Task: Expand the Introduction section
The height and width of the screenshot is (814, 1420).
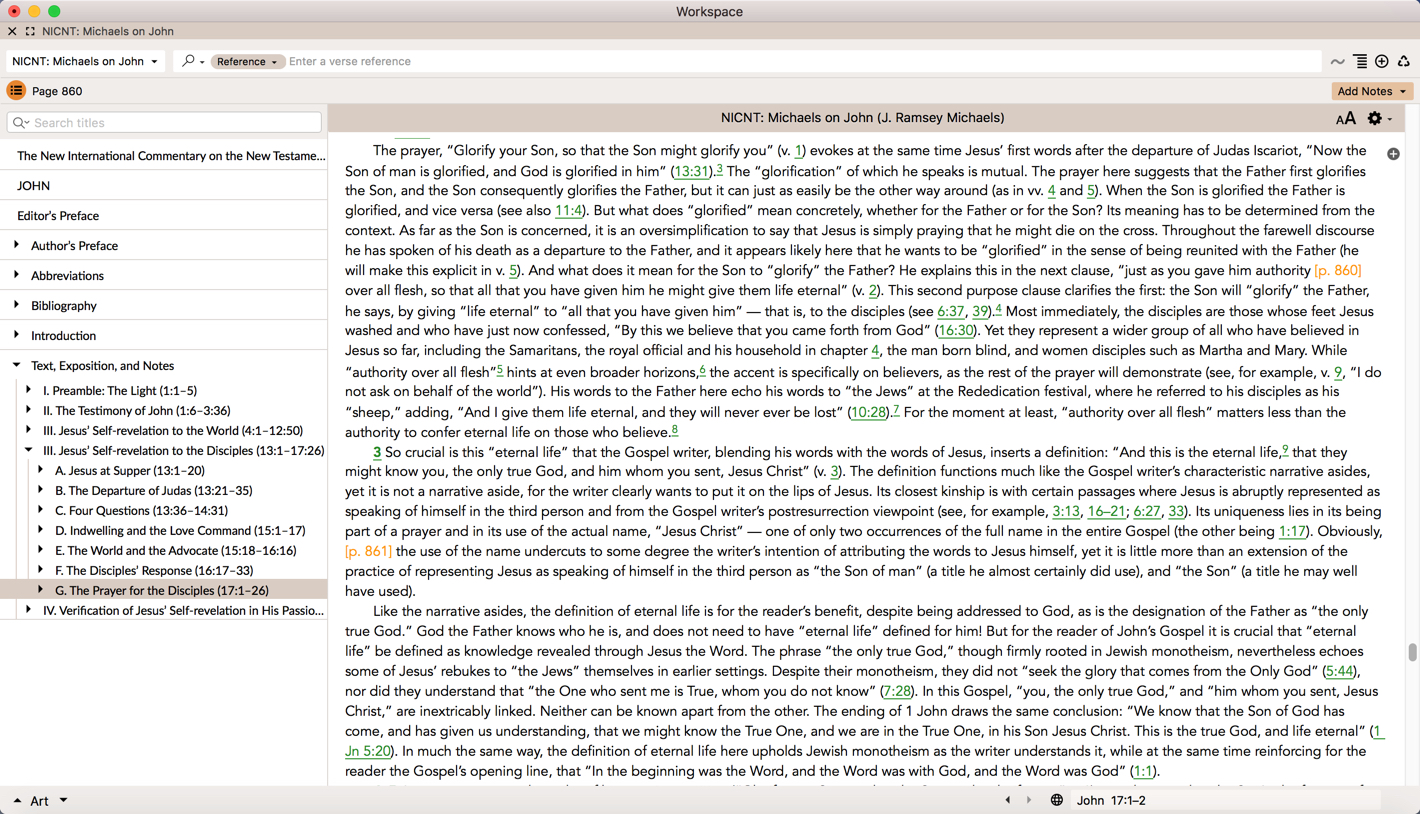Action: click(17, 335)
